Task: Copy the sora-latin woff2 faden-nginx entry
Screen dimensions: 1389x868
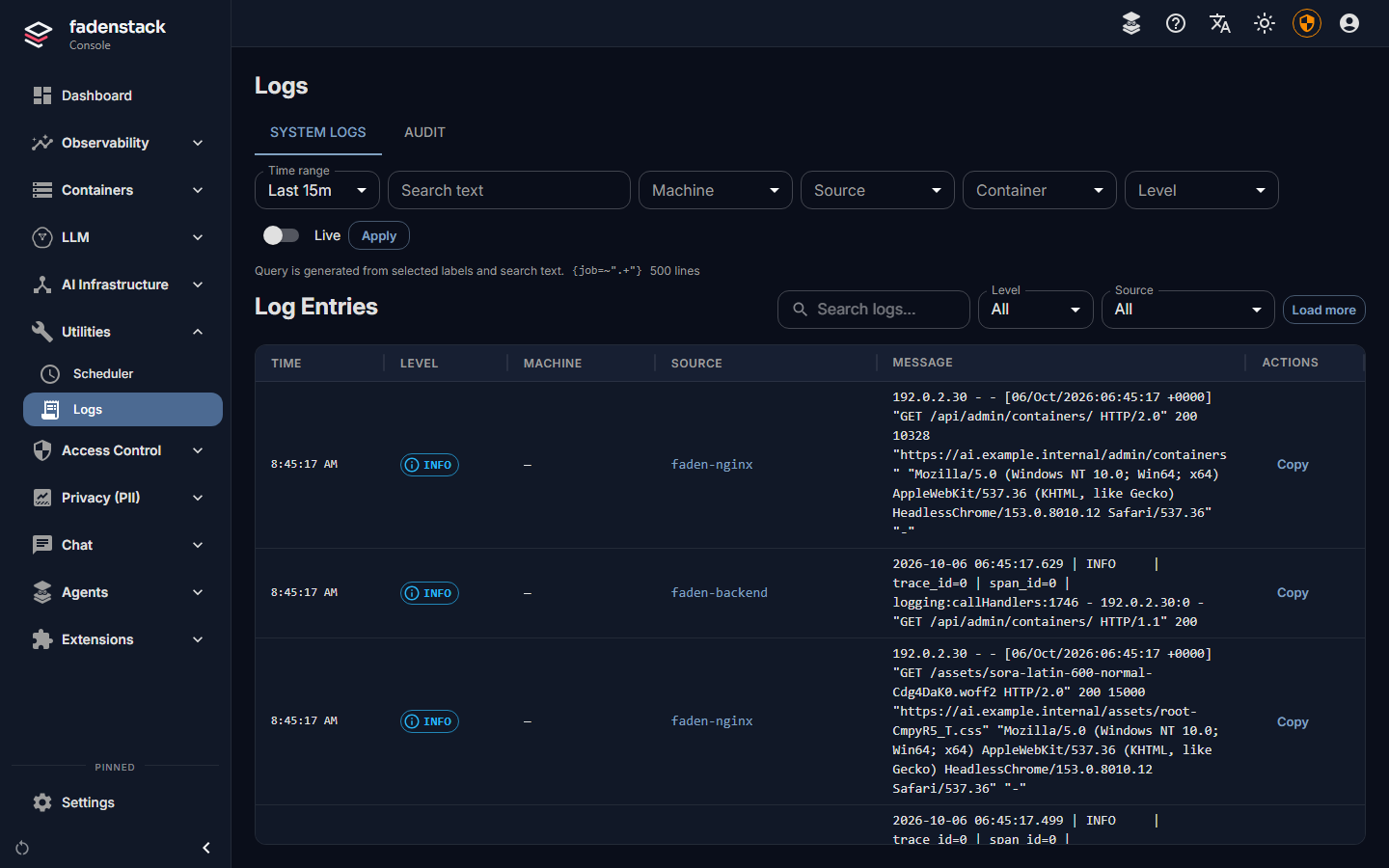Action: [1293, 721]
